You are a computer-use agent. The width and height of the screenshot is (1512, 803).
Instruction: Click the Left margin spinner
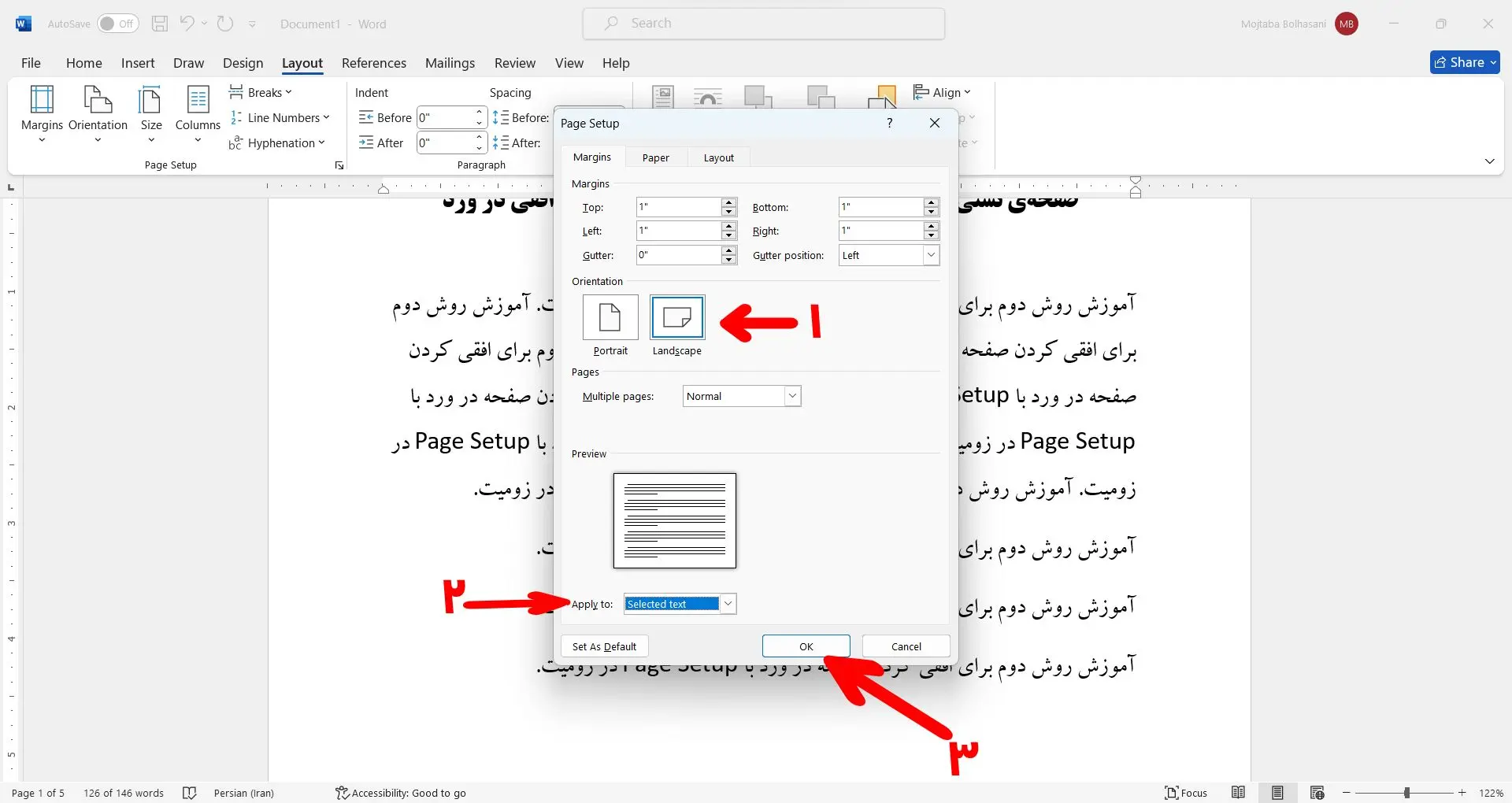point(729,231)
